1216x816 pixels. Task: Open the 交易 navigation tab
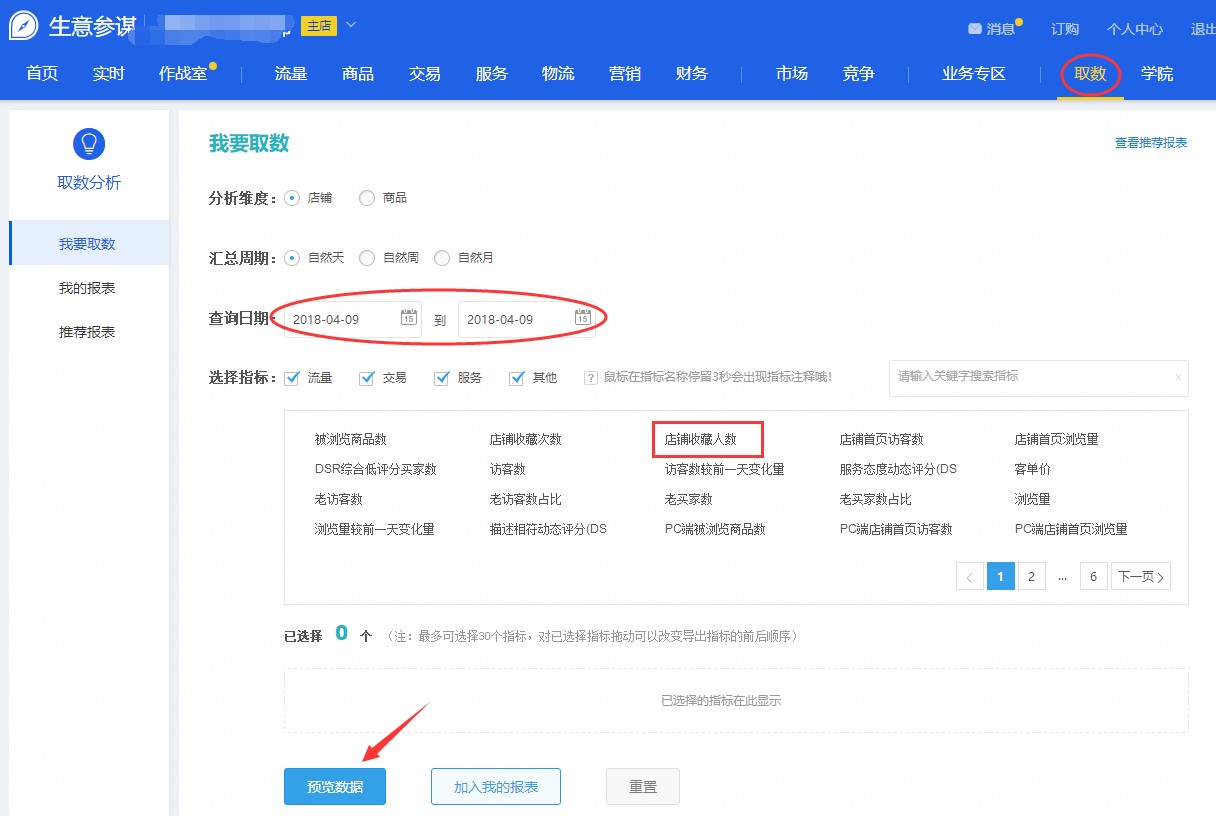pyautogui.click(x=425, y=74)
